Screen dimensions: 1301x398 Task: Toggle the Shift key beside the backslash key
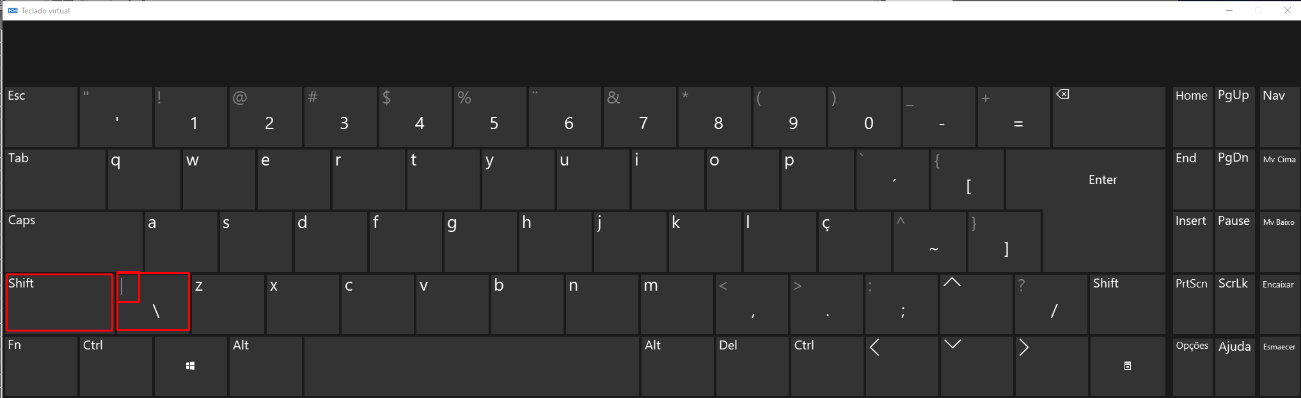point(59,303)
